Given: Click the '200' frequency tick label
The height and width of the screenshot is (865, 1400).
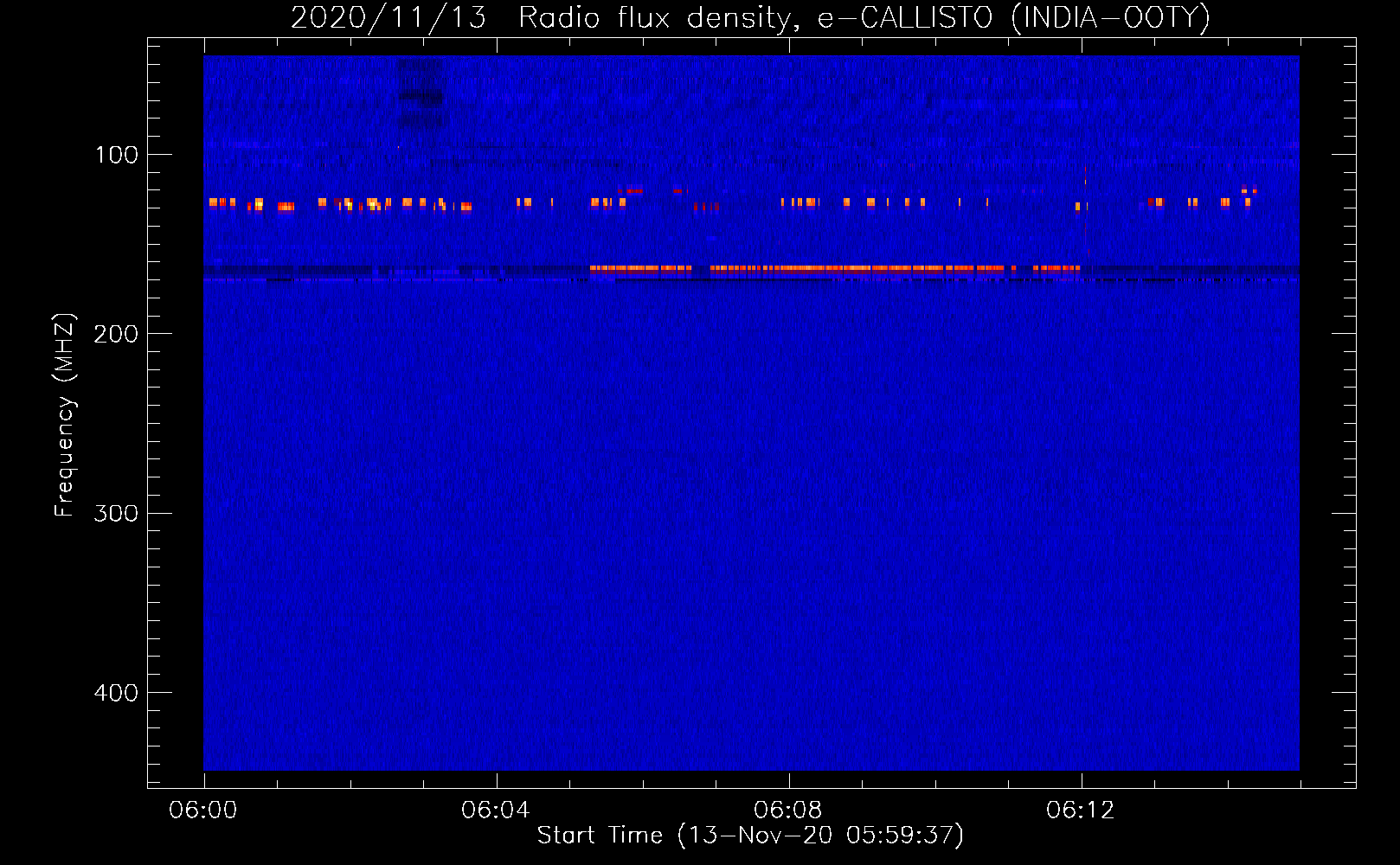Looking at the screenshot, I should click(x=117, y=334).
